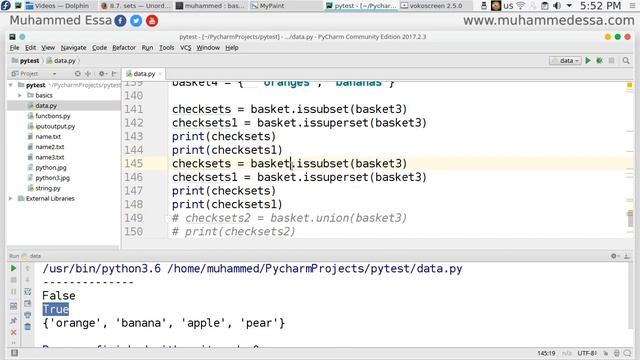Viewport: 640px width, 360px height.
Task: Visit www.muhammedessa.com link
Action: tap(549, 20)
